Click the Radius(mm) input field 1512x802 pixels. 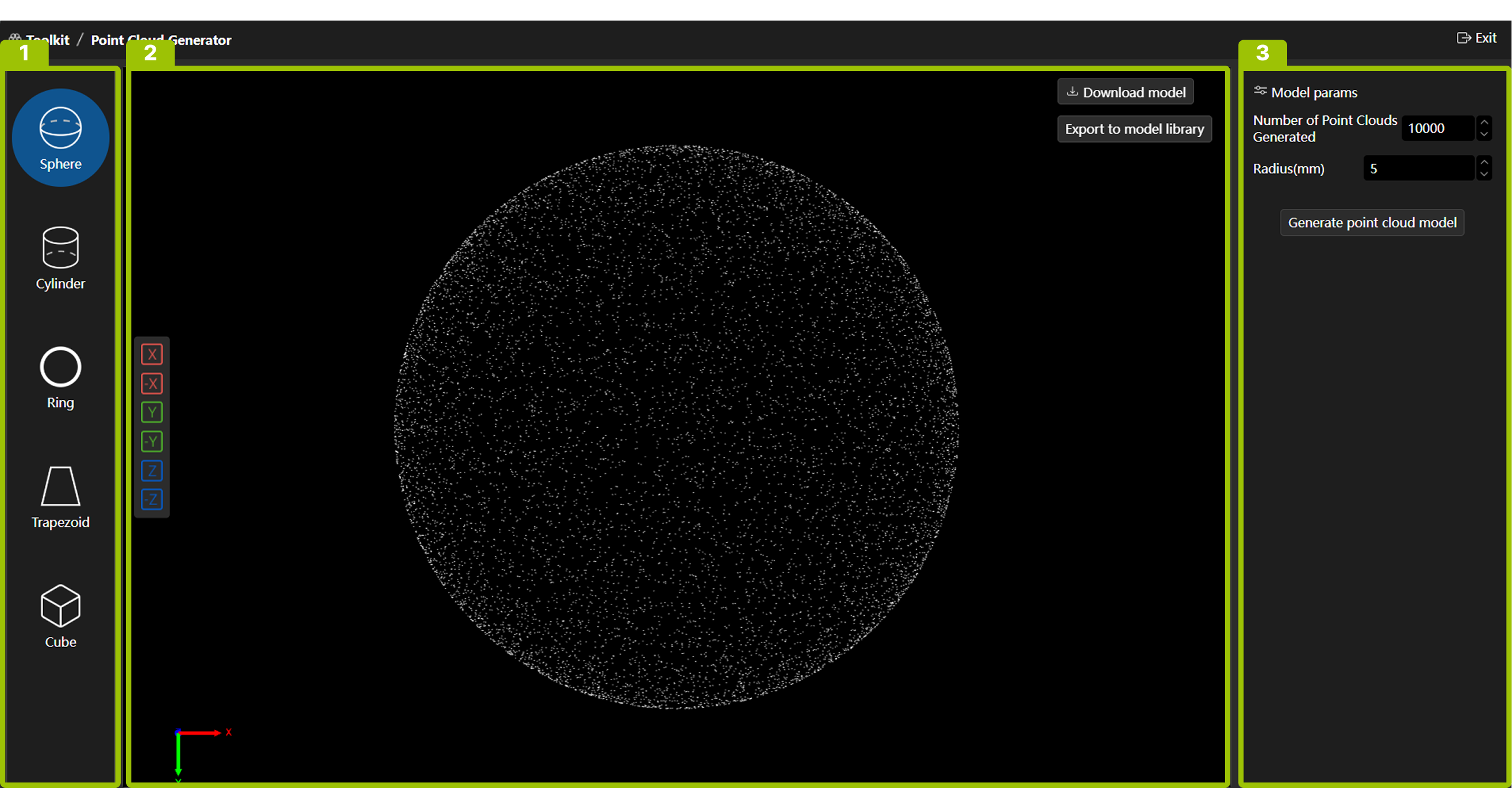coord(1418,169)
